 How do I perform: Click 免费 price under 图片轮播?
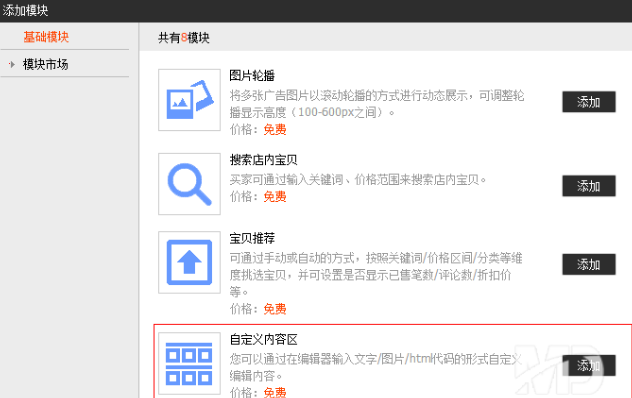[x=275, y=129]
